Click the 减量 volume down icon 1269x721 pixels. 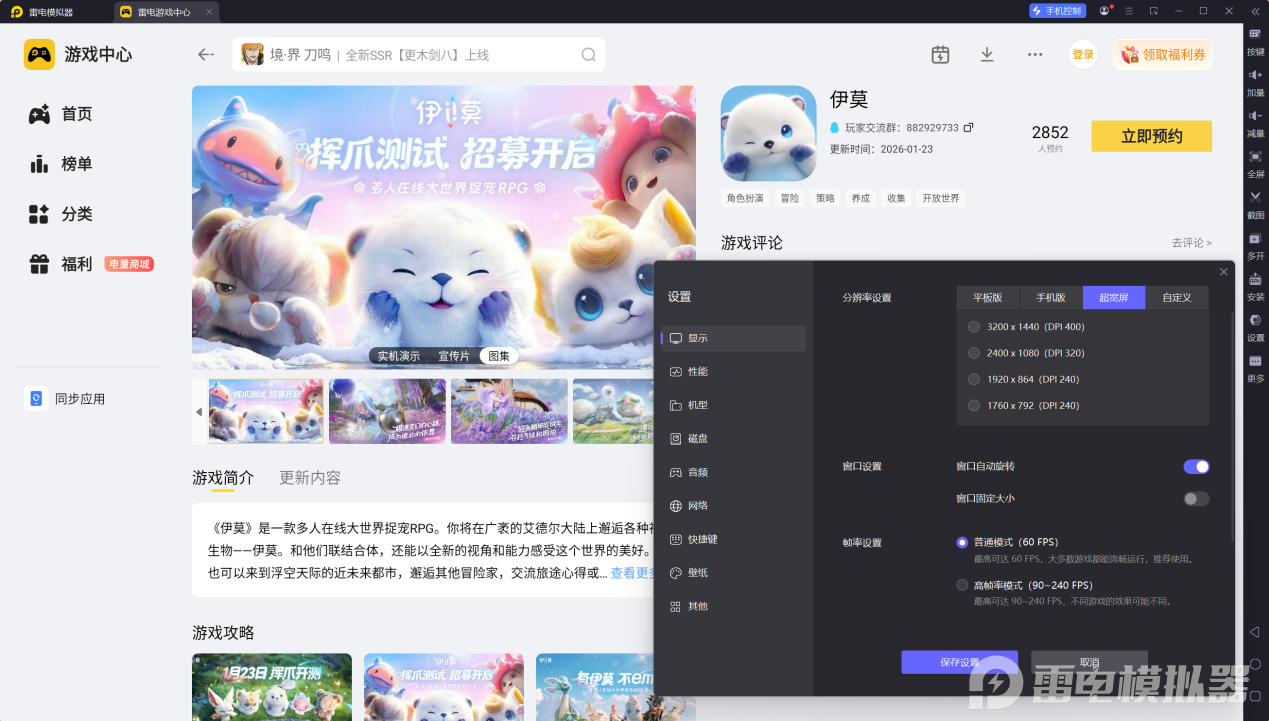1255,115
